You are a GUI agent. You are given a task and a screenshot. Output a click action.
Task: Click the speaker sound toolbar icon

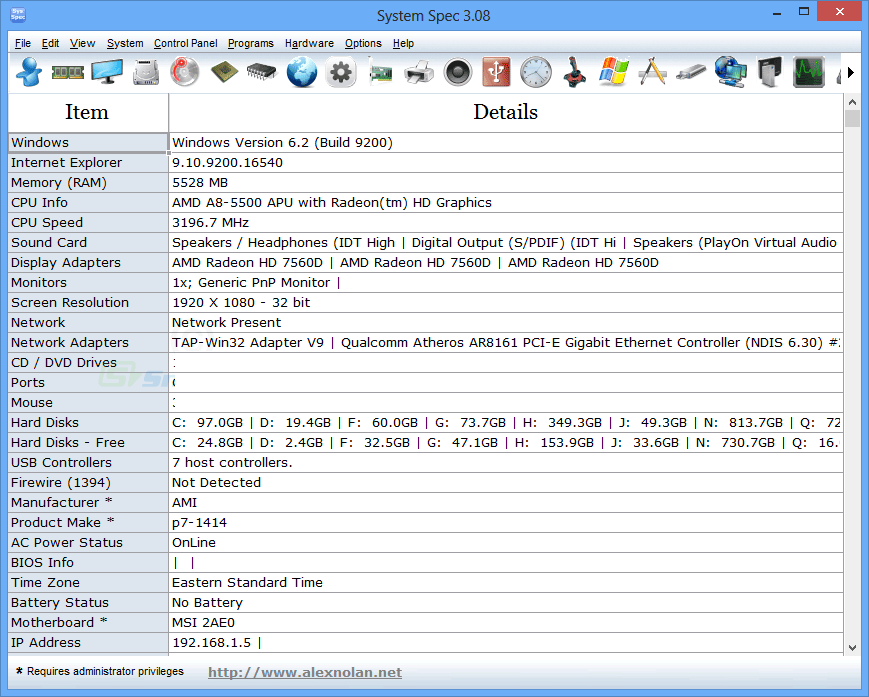pyautogui.click(x=457, y=72)
